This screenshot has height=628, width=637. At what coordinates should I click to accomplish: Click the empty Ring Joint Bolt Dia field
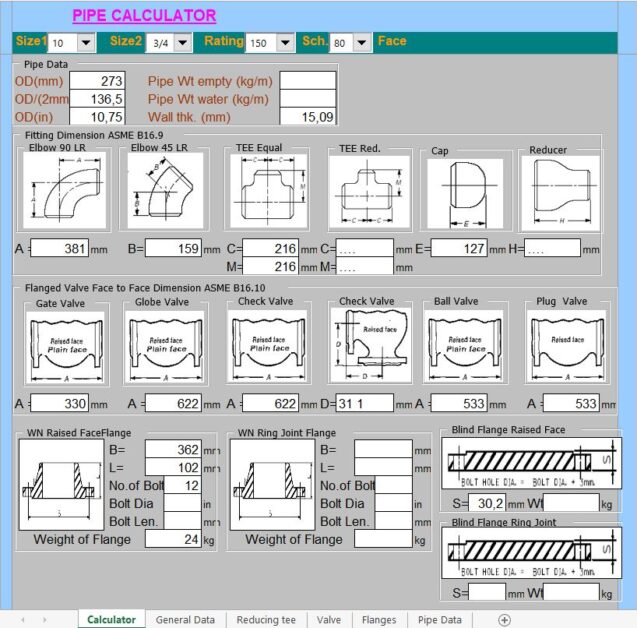(394, 503)
